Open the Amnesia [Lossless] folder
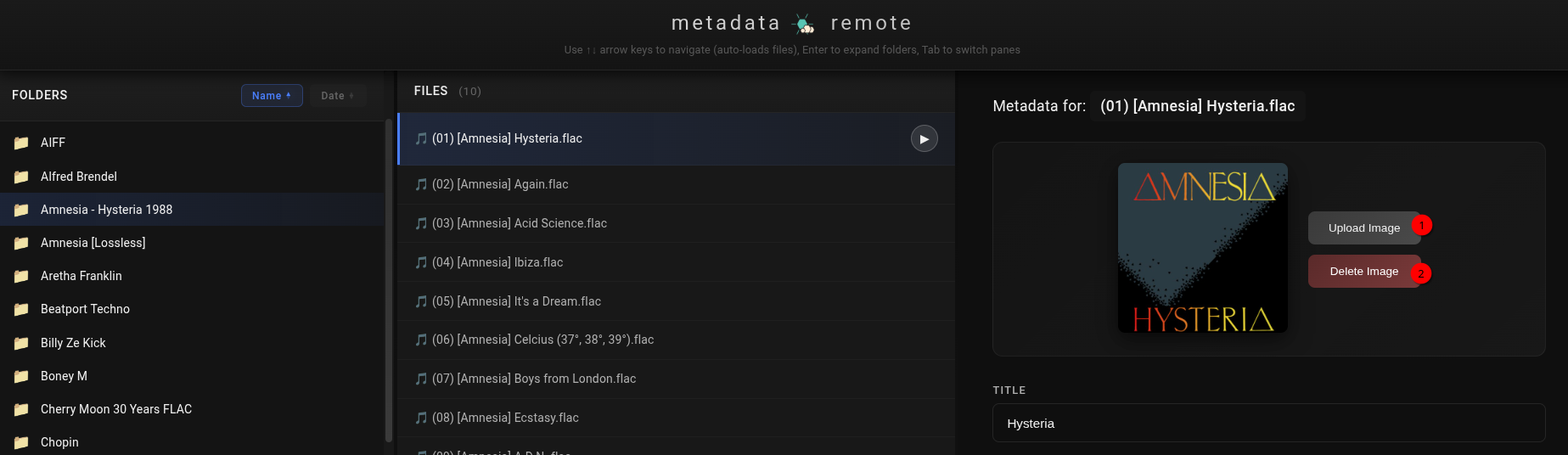Screen dimensions: 1568x455 click(192, 243)
